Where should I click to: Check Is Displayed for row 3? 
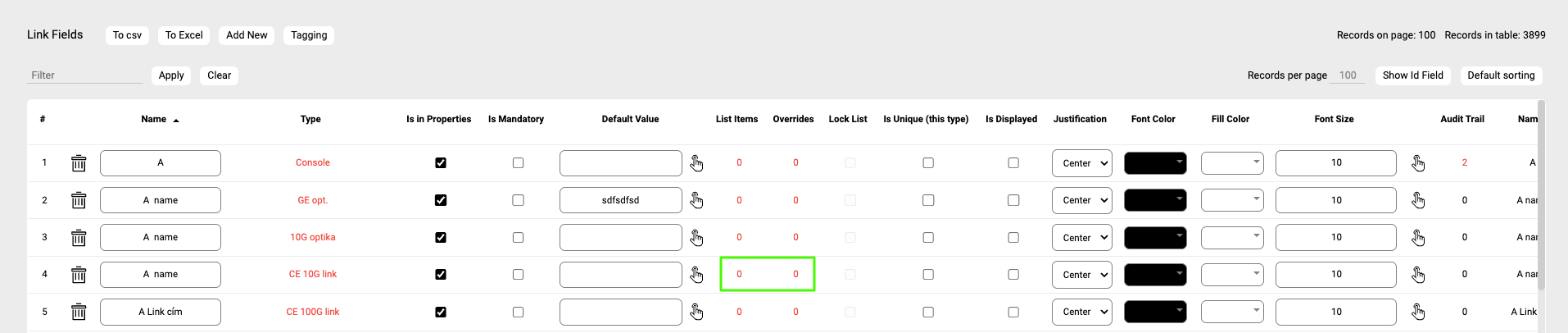1013,238
